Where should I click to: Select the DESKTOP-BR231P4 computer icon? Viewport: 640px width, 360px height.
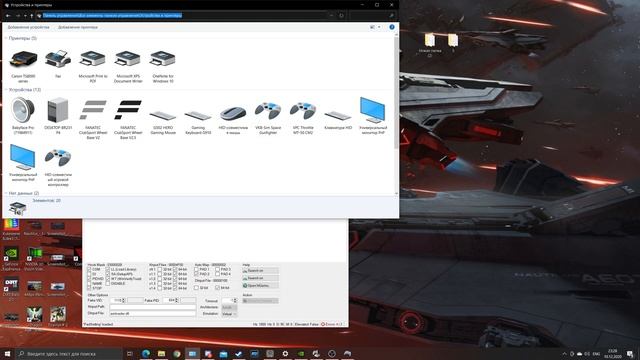[x=58, y=116]
